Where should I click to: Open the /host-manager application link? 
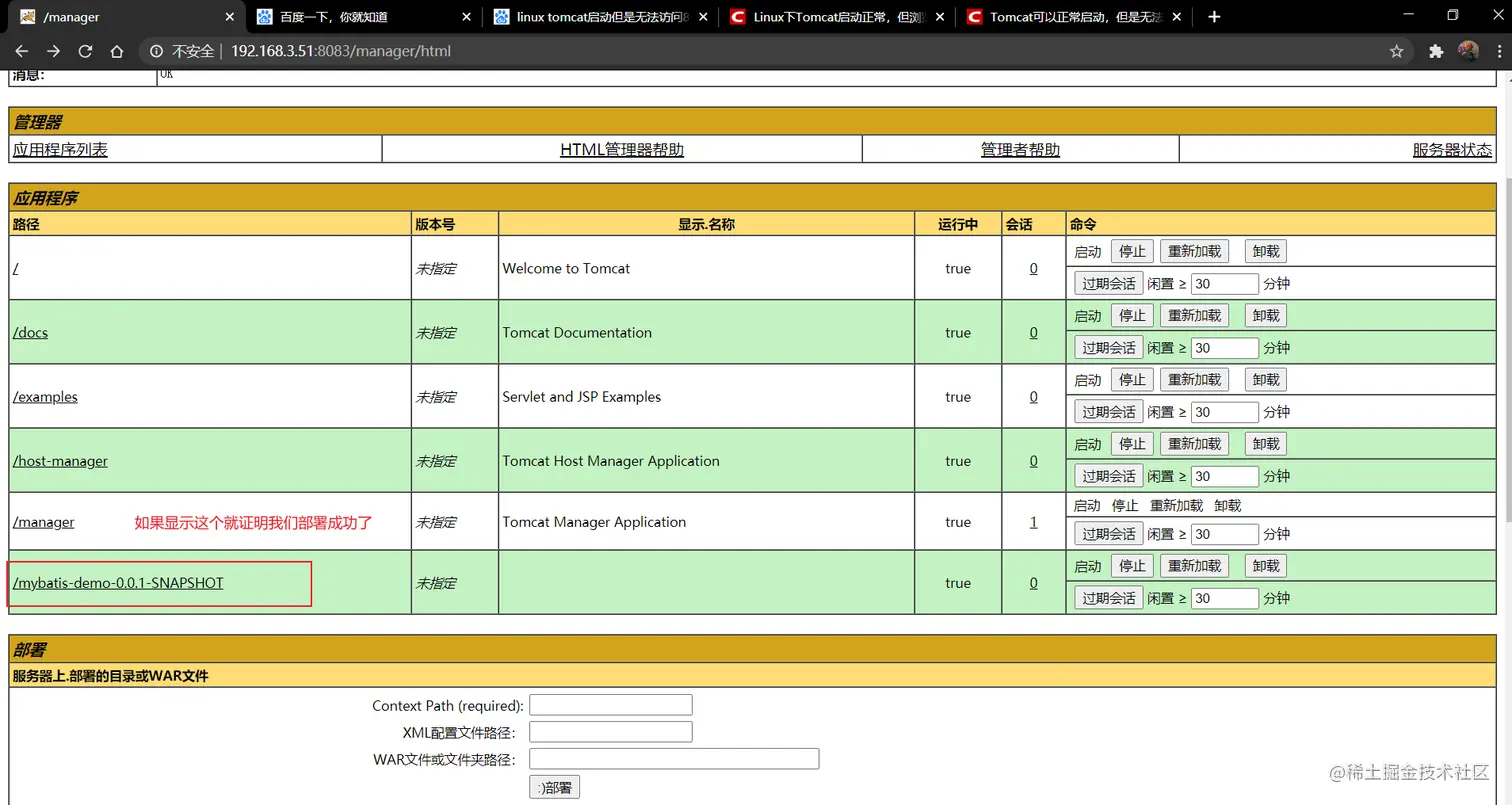(60, 460)
